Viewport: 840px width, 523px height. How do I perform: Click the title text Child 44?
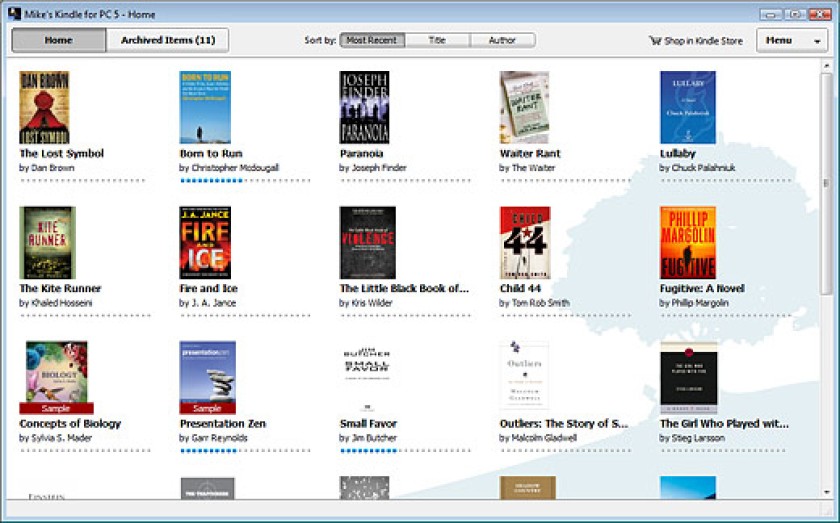point(520,288)
